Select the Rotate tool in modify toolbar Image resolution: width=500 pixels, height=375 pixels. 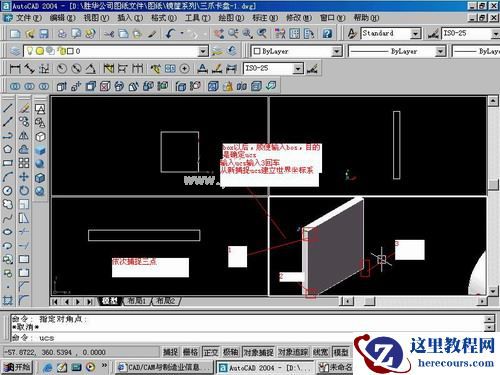(x=24, y=191)
